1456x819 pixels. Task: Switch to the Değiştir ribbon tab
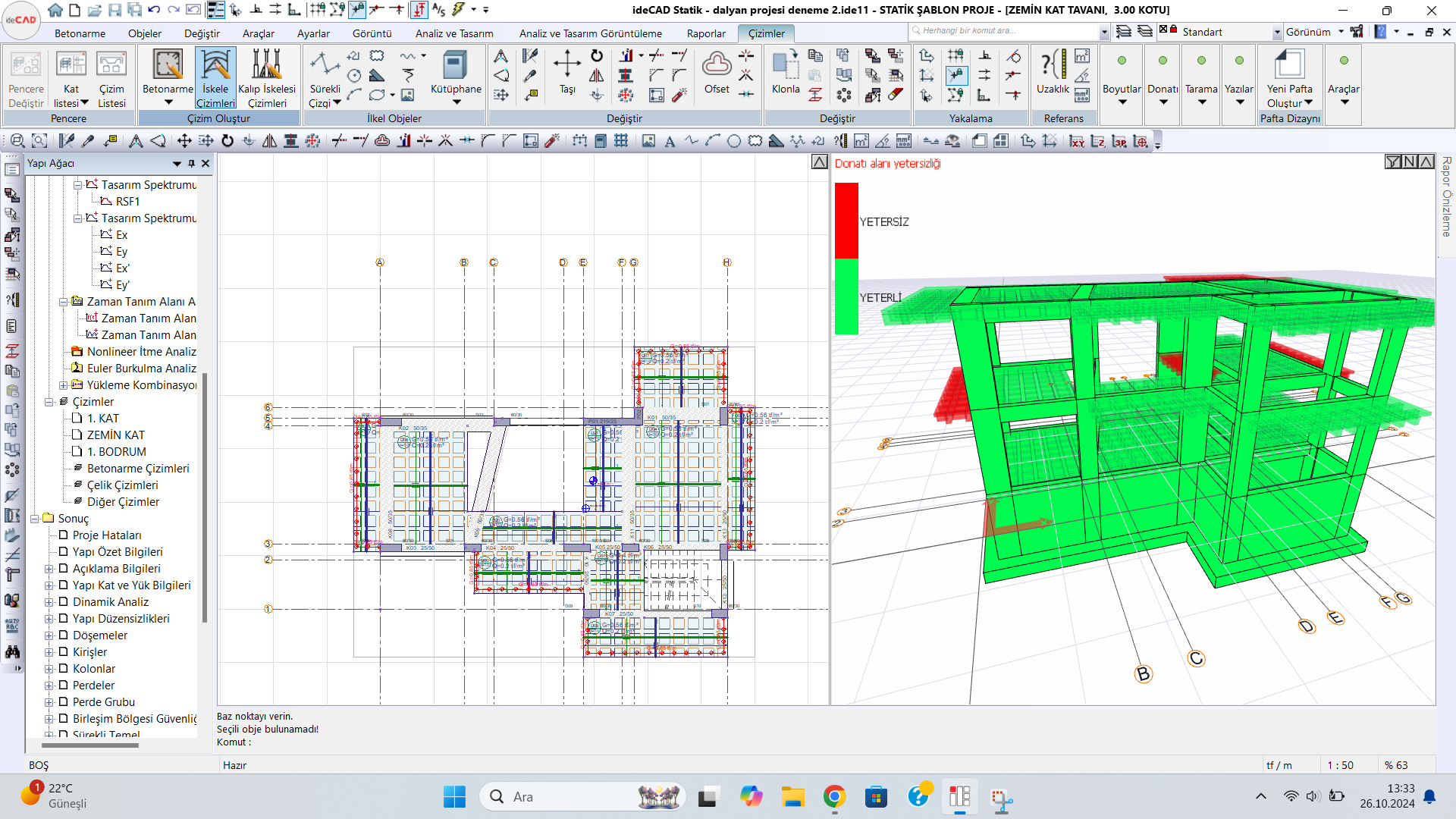tap(202, 33)
